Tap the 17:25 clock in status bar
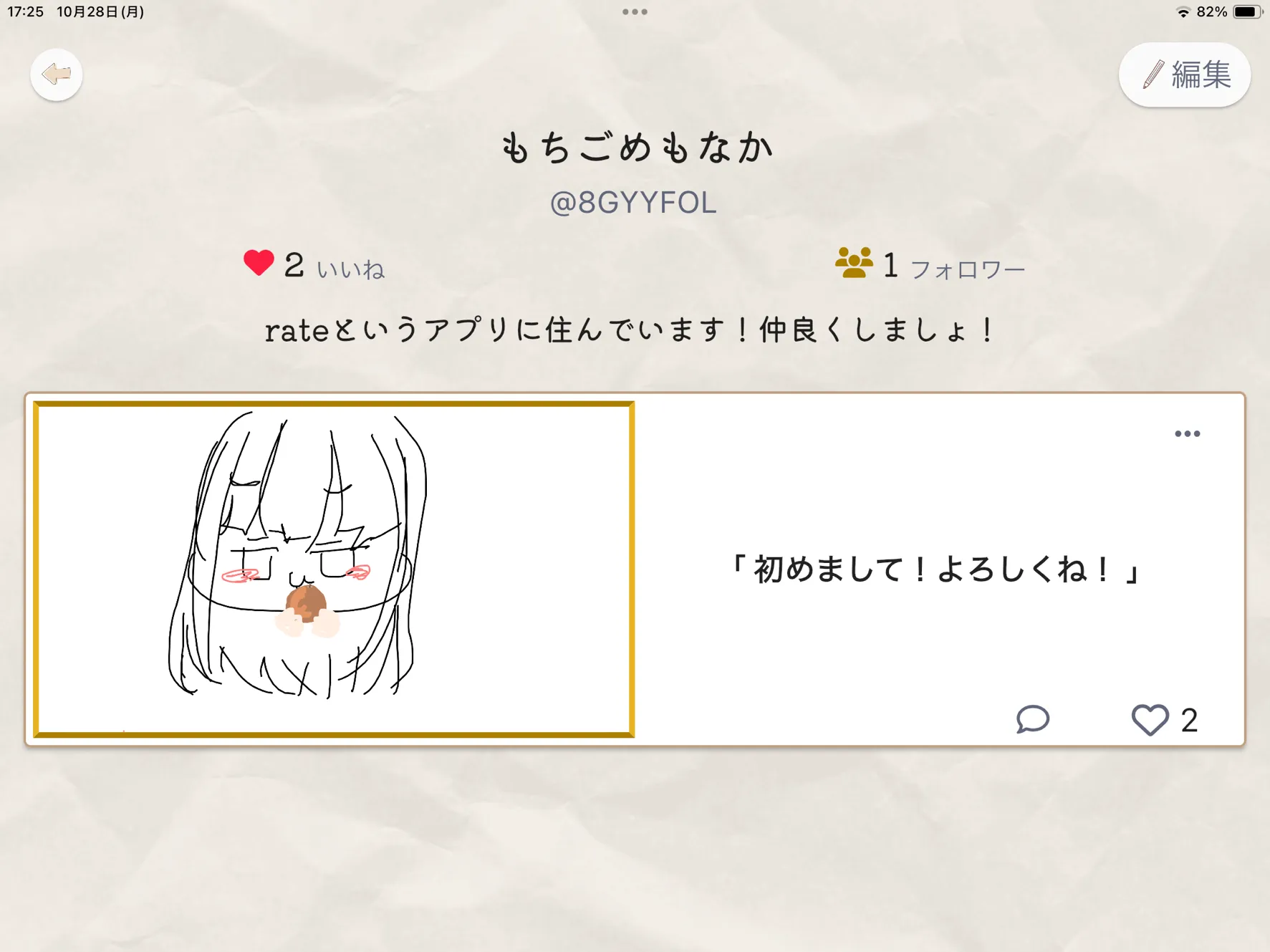The image size is (1270, 952). coord(26,12)
